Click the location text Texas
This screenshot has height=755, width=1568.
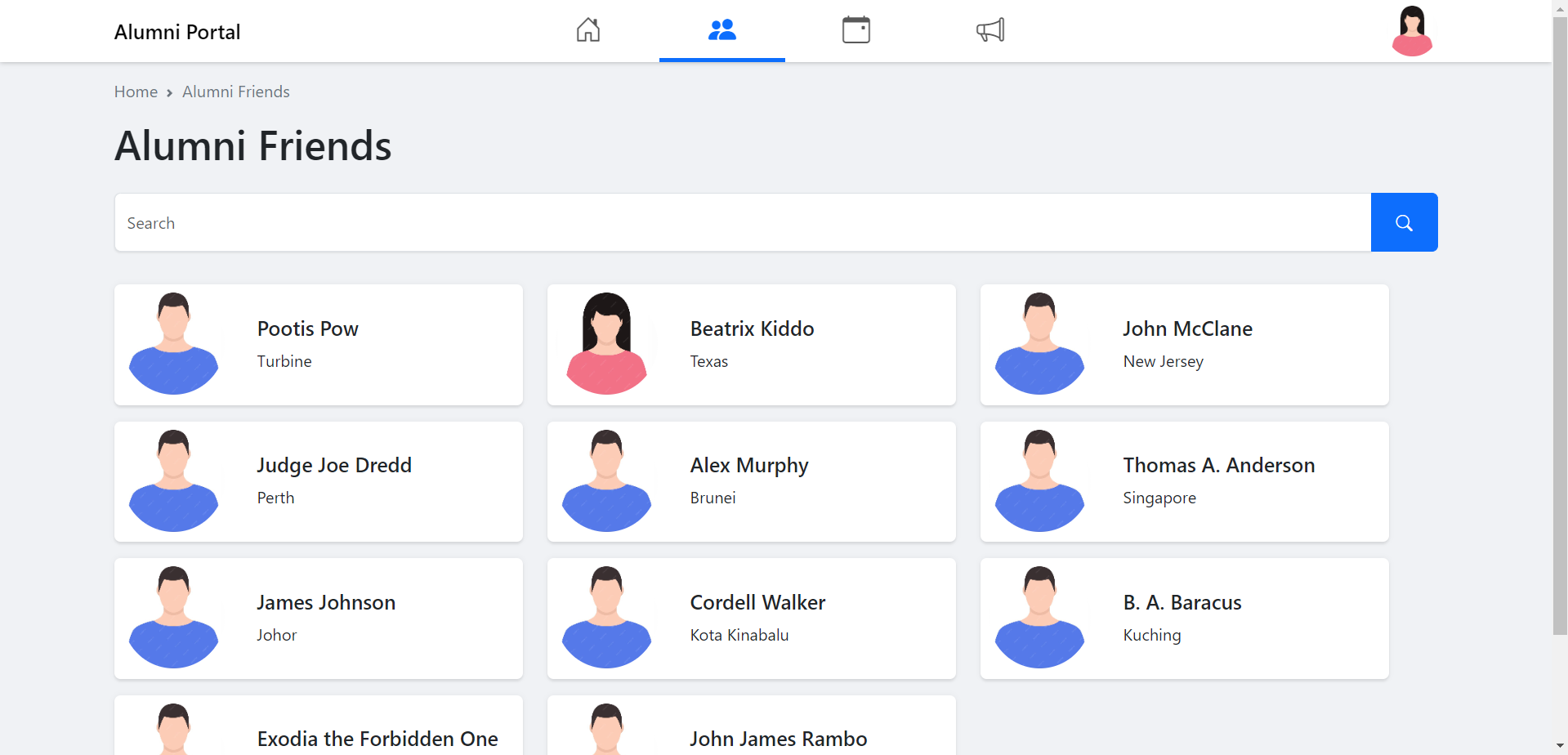(709, 361)
